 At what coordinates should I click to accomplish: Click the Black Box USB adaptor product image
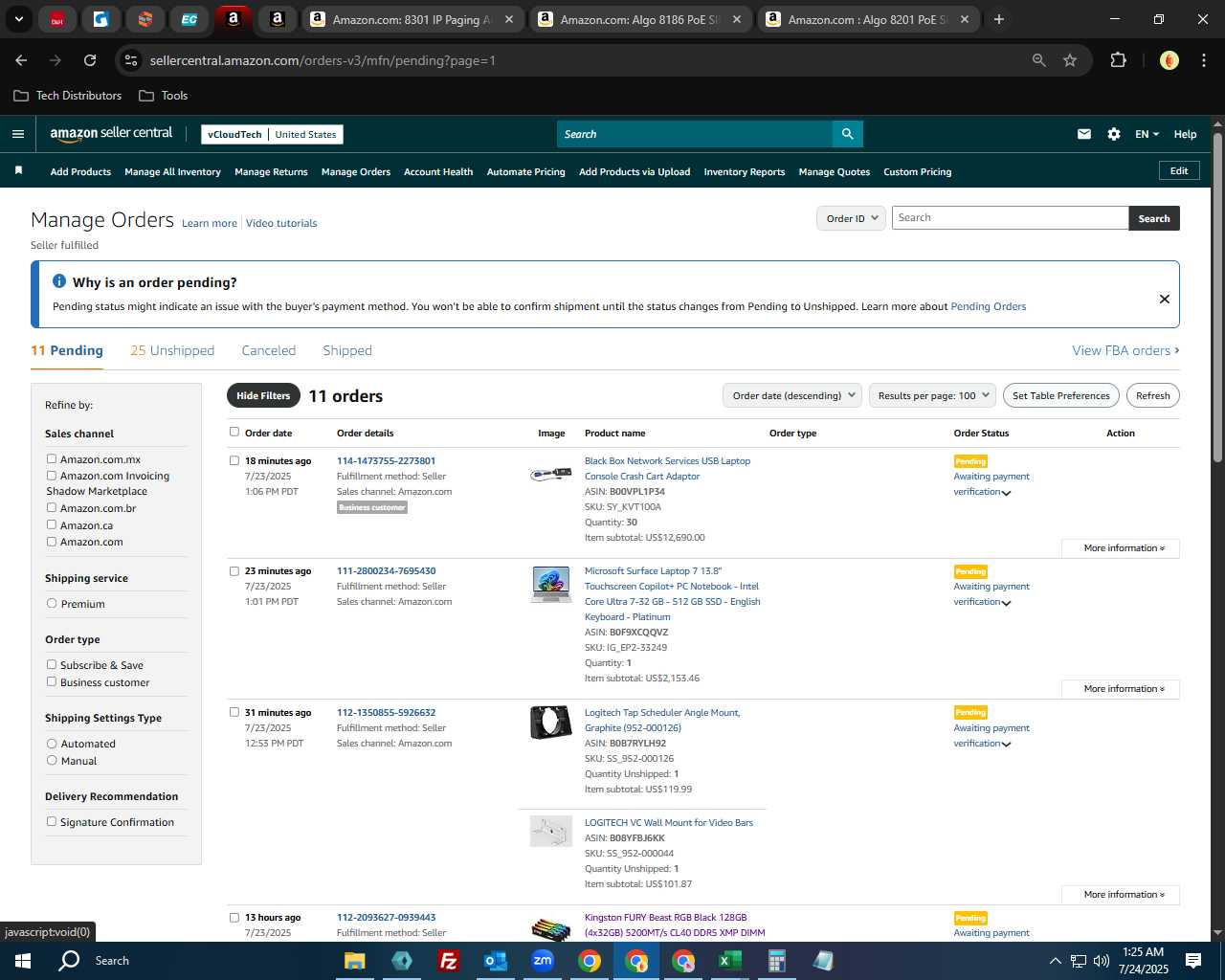[x=551, y=474]
